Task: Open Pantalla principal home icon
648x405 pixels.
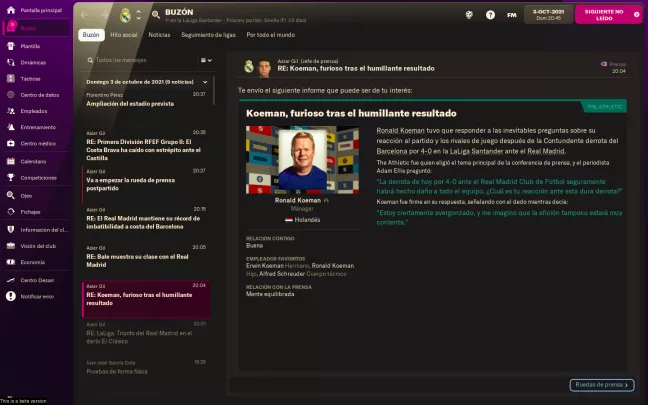Action: point(11,10)
